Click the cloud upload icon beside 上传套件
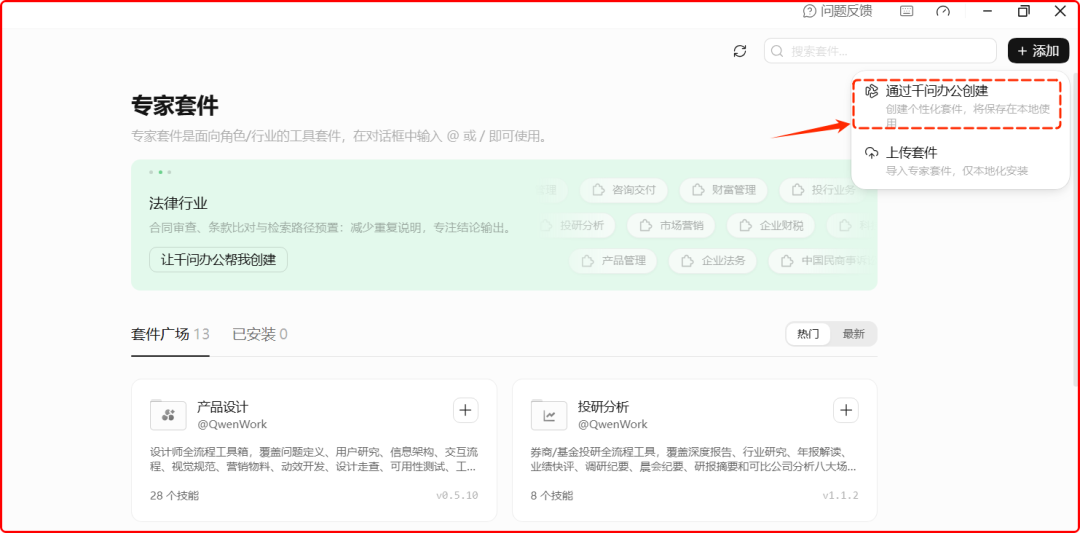The image size is (1080, 533). [872, 153]
